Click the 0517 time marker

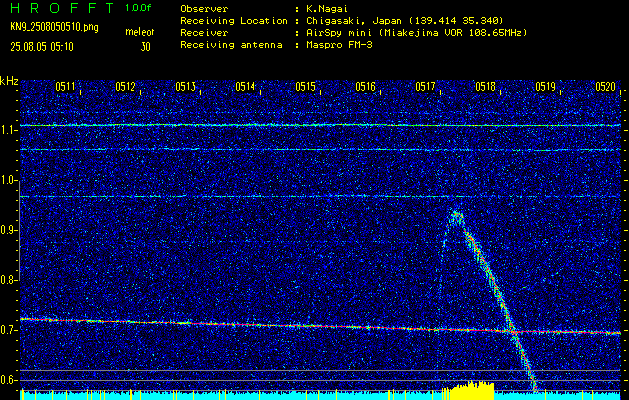425,87
